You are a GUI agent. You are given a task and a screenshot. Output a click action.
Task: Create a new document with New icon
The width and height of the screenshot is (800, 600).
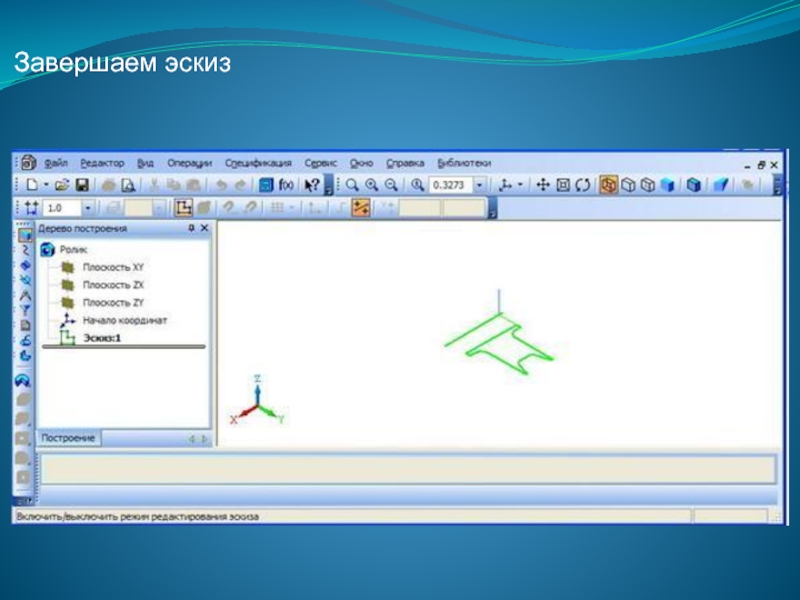point(32,185)
